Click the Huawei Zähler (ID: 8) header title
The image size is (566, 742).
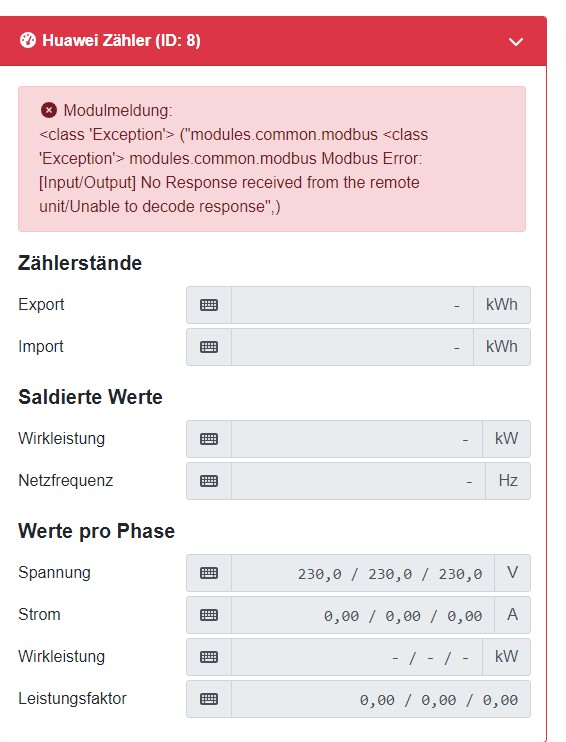[x=121, y=40]
